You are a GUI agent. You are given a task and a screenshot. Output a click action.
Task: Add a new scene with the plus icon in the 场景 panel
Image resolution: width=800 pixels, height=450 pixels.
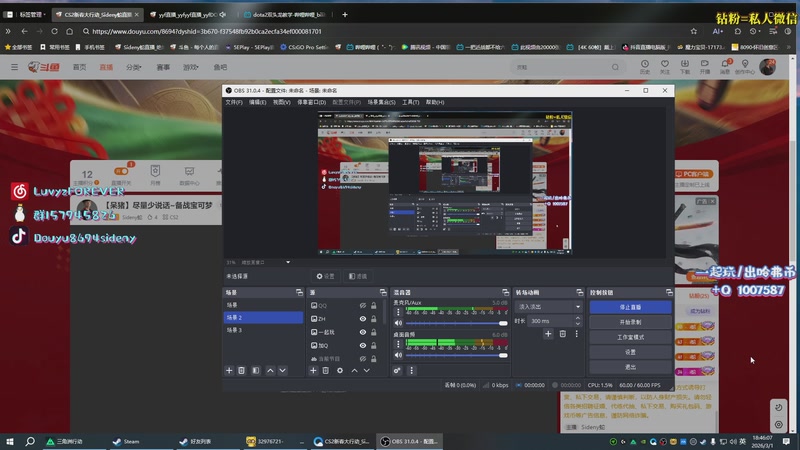[x=229, y=370]
